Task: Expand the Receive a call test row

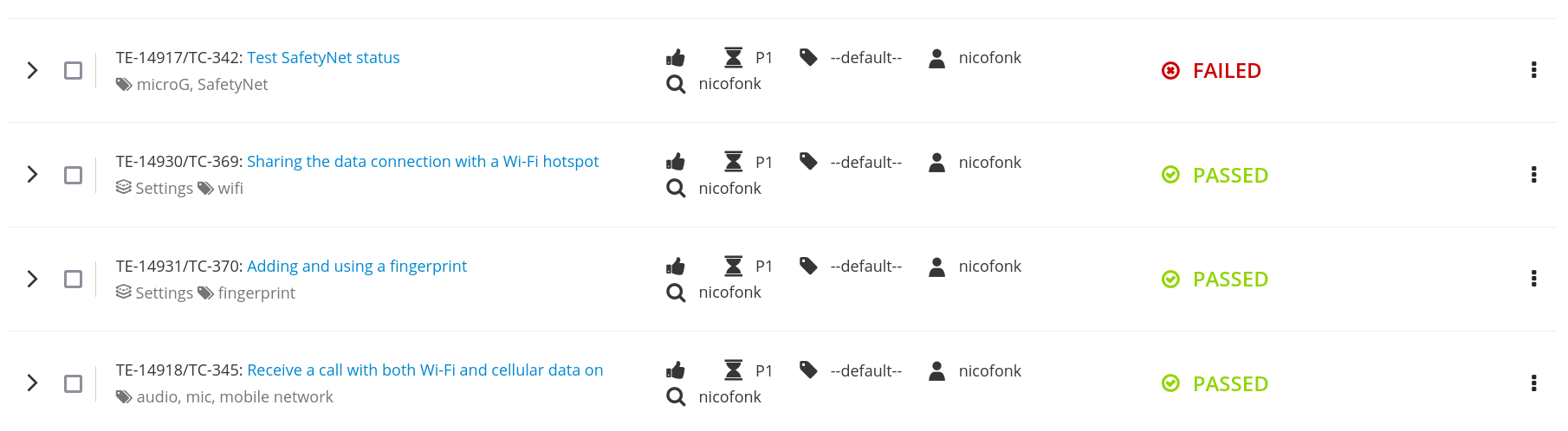Action: (32, 383)
